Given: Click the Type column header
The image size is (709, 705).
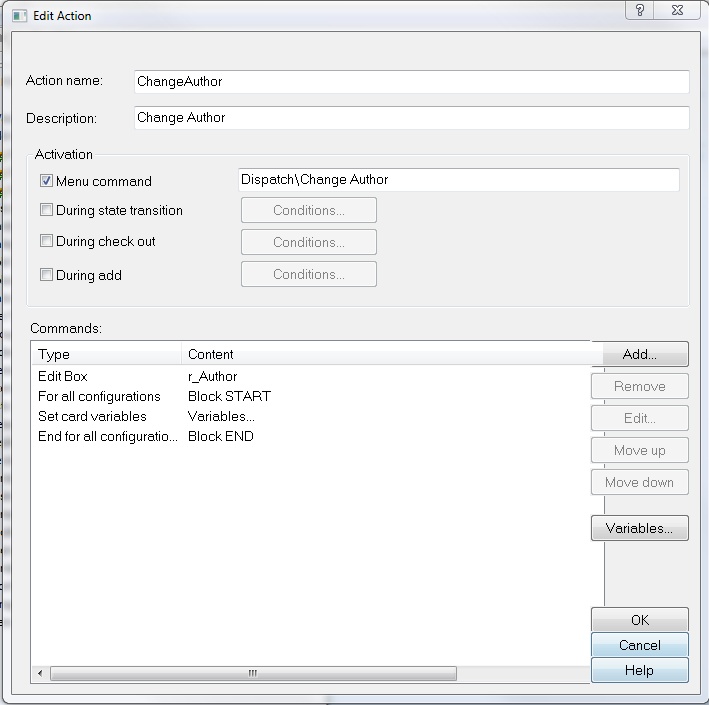Looking at the screenshot, I should (107, 354).
